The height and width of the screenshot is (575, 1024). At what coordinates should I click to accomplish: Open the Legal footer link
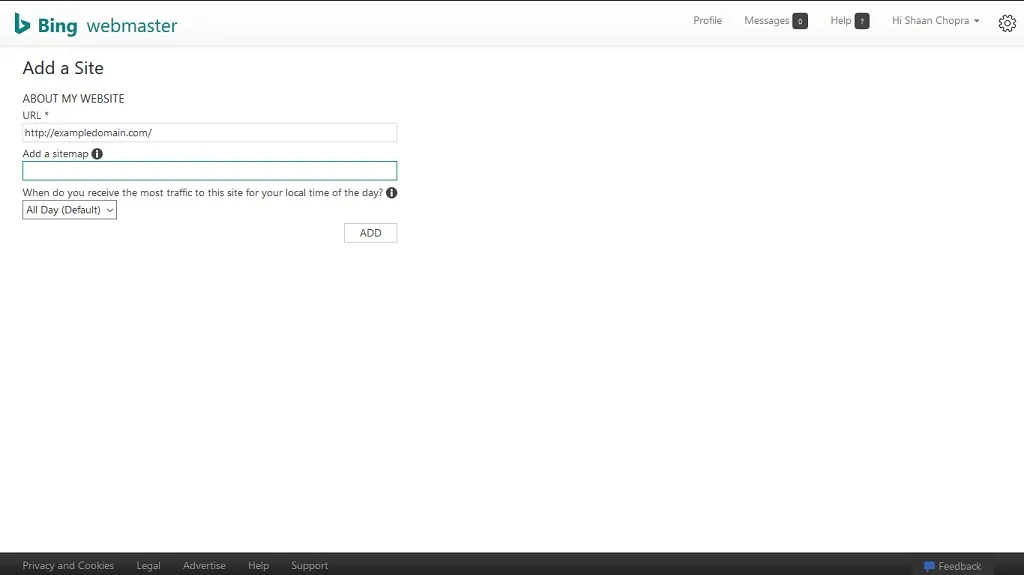click(x=148, y=565)
